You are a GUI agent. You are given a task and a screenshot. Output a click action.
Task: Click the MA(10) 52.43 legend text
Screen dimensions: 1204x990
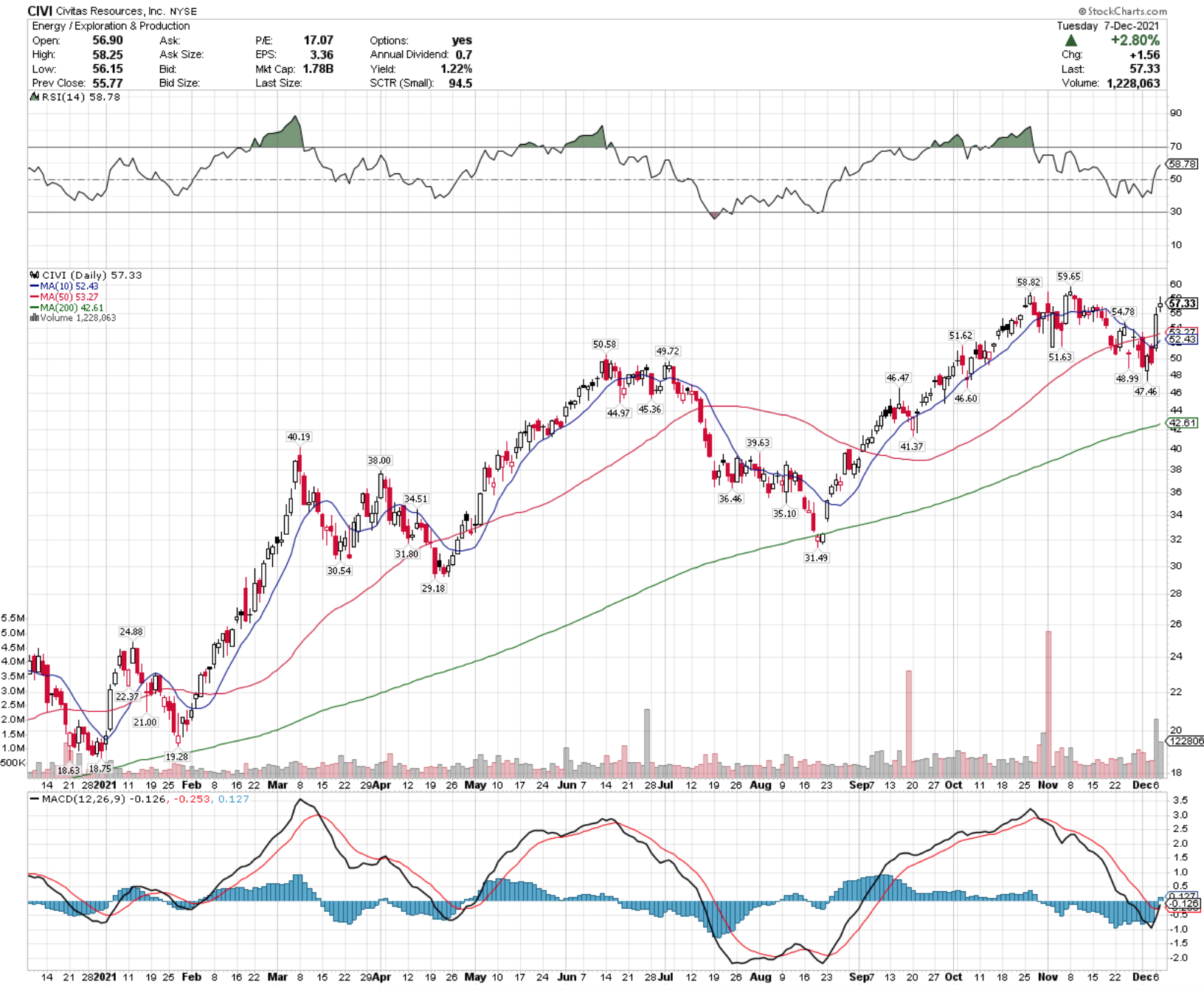click(x=69, y=286)
